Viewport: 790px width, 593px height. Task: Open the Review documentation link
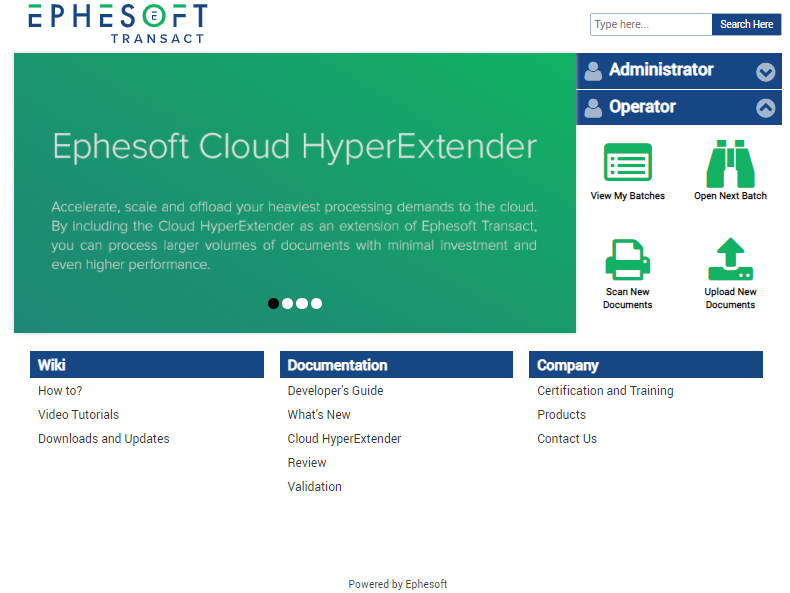306,463
